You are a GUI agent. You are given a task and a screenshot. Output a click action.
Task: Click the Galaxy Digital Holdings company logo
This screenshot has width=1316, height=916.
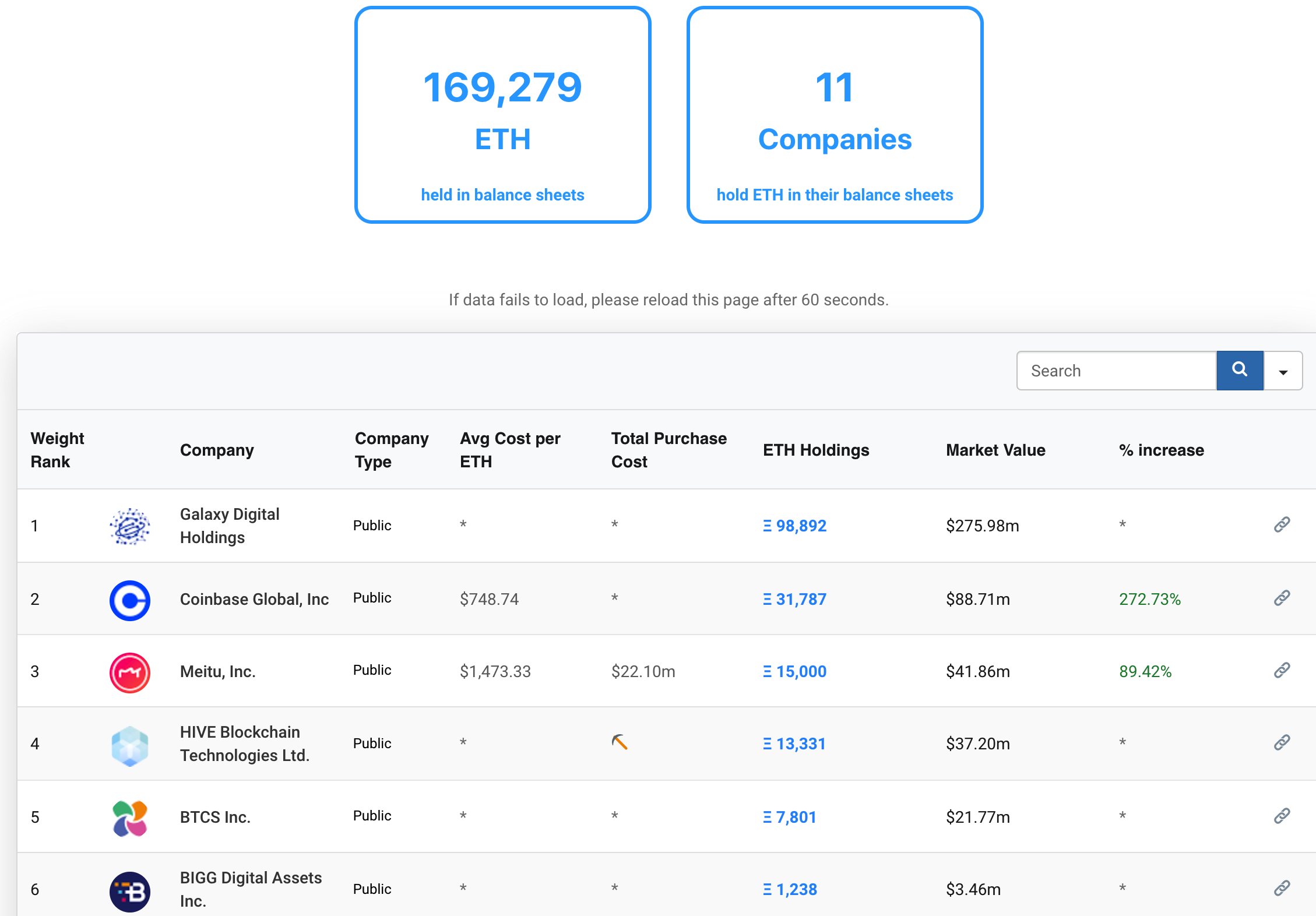click(129, 525)
